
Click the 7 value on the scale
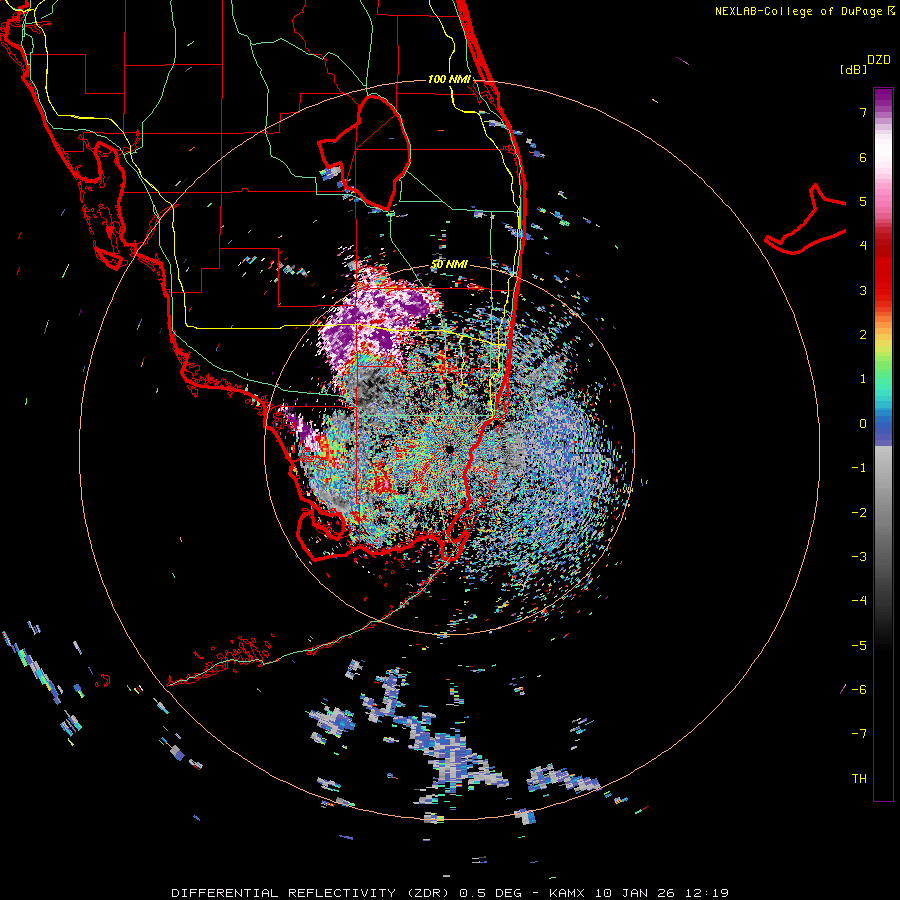coord(863,112)
